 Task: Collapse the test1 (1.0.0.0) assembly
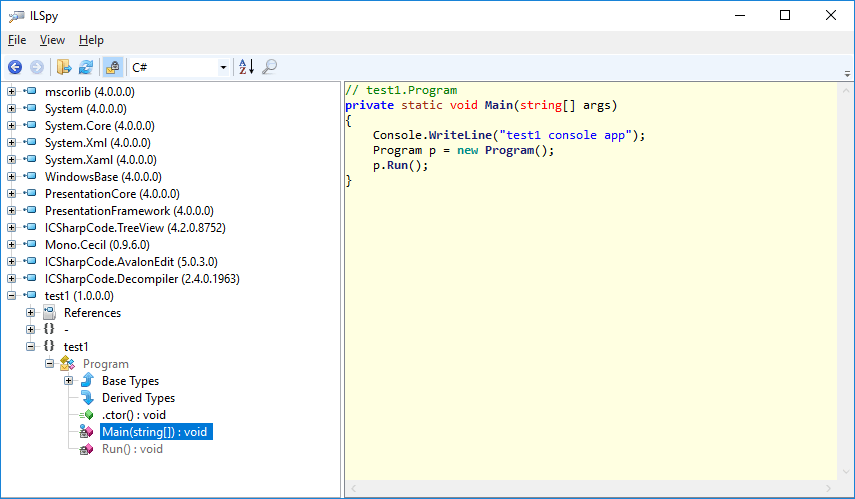pyautogui.click(x=12, y=296)
